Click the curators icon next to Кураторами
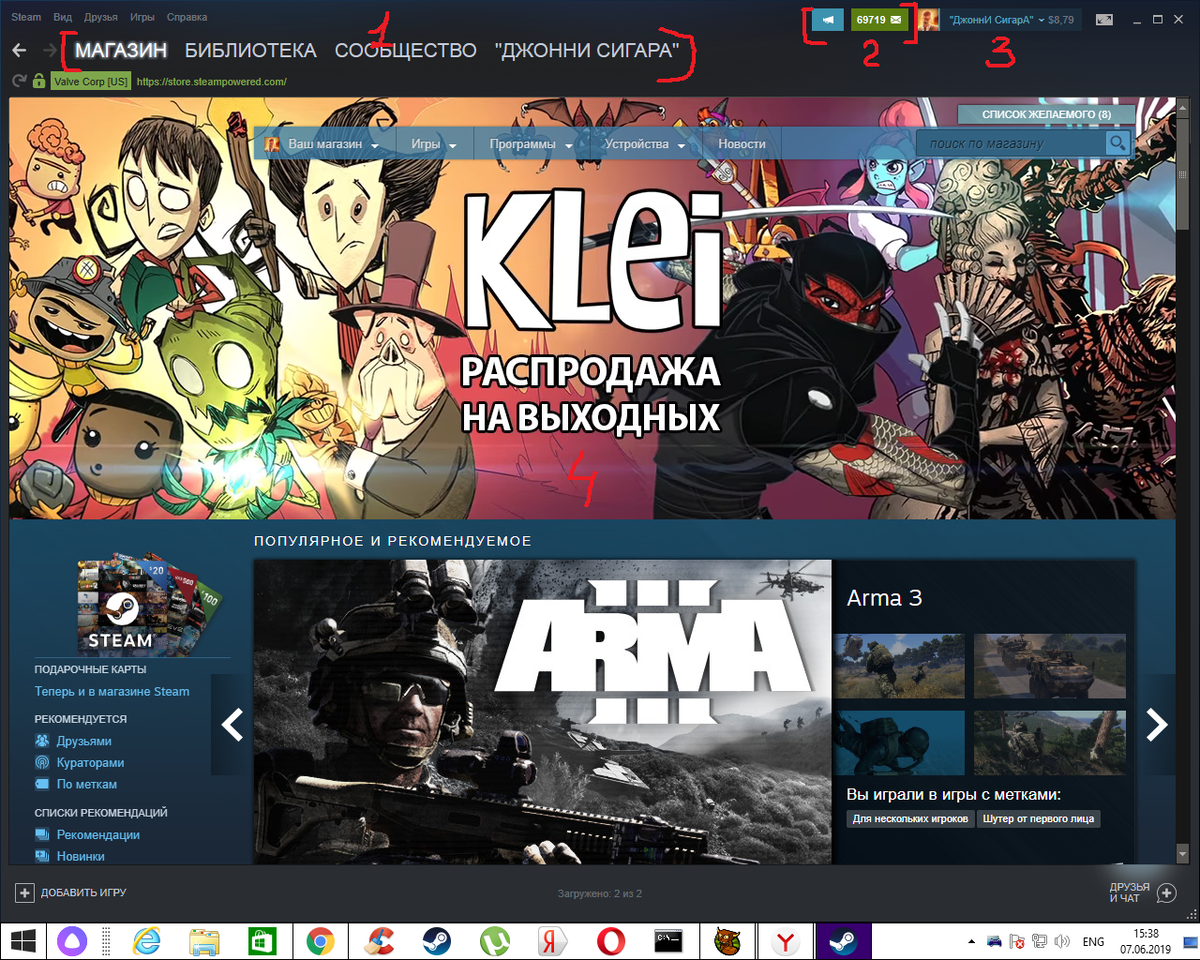The image size is (1200, 960). coord(42,762)
